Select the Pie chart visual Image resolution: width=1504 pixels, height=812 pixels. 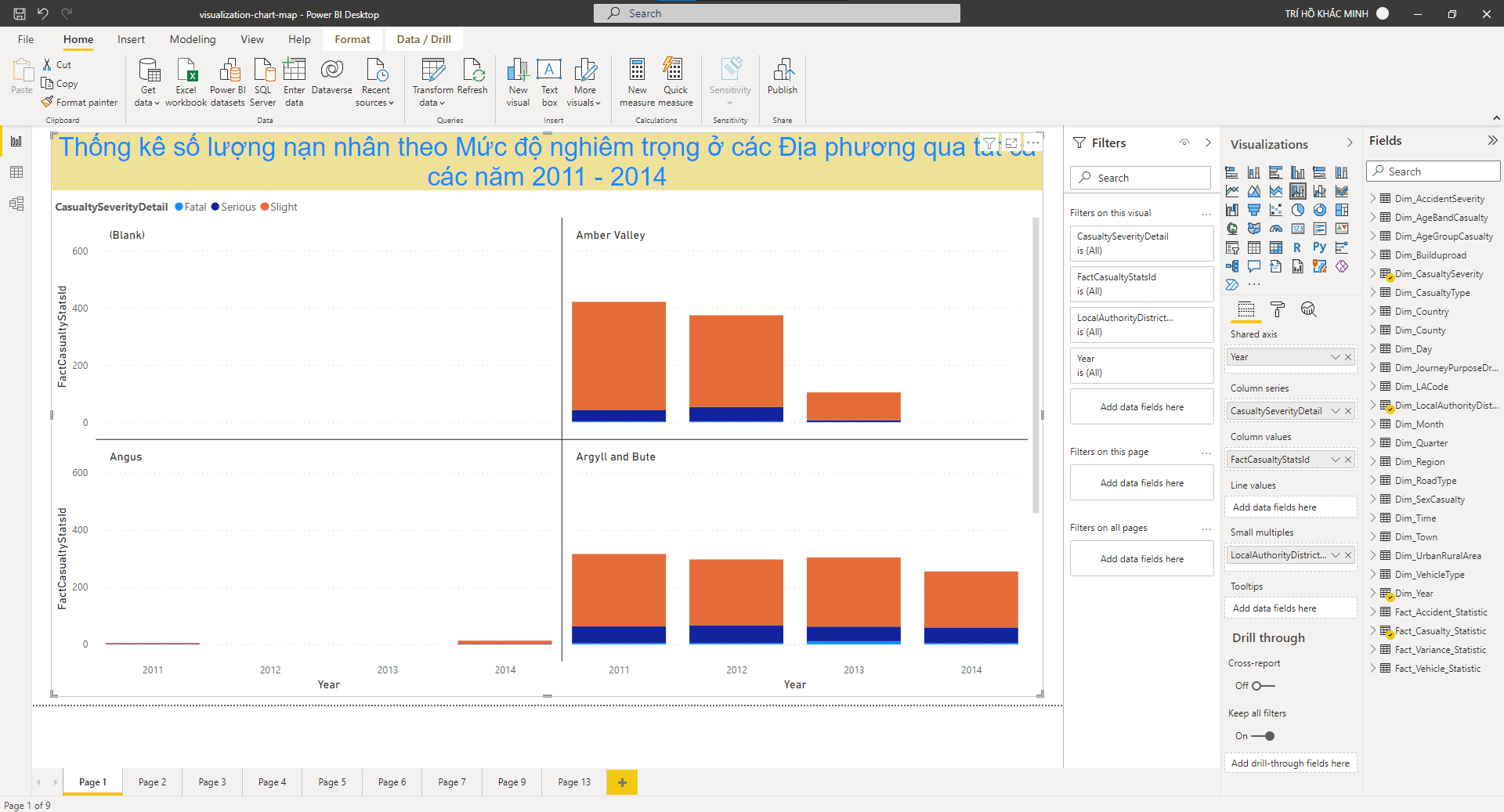1298,210
